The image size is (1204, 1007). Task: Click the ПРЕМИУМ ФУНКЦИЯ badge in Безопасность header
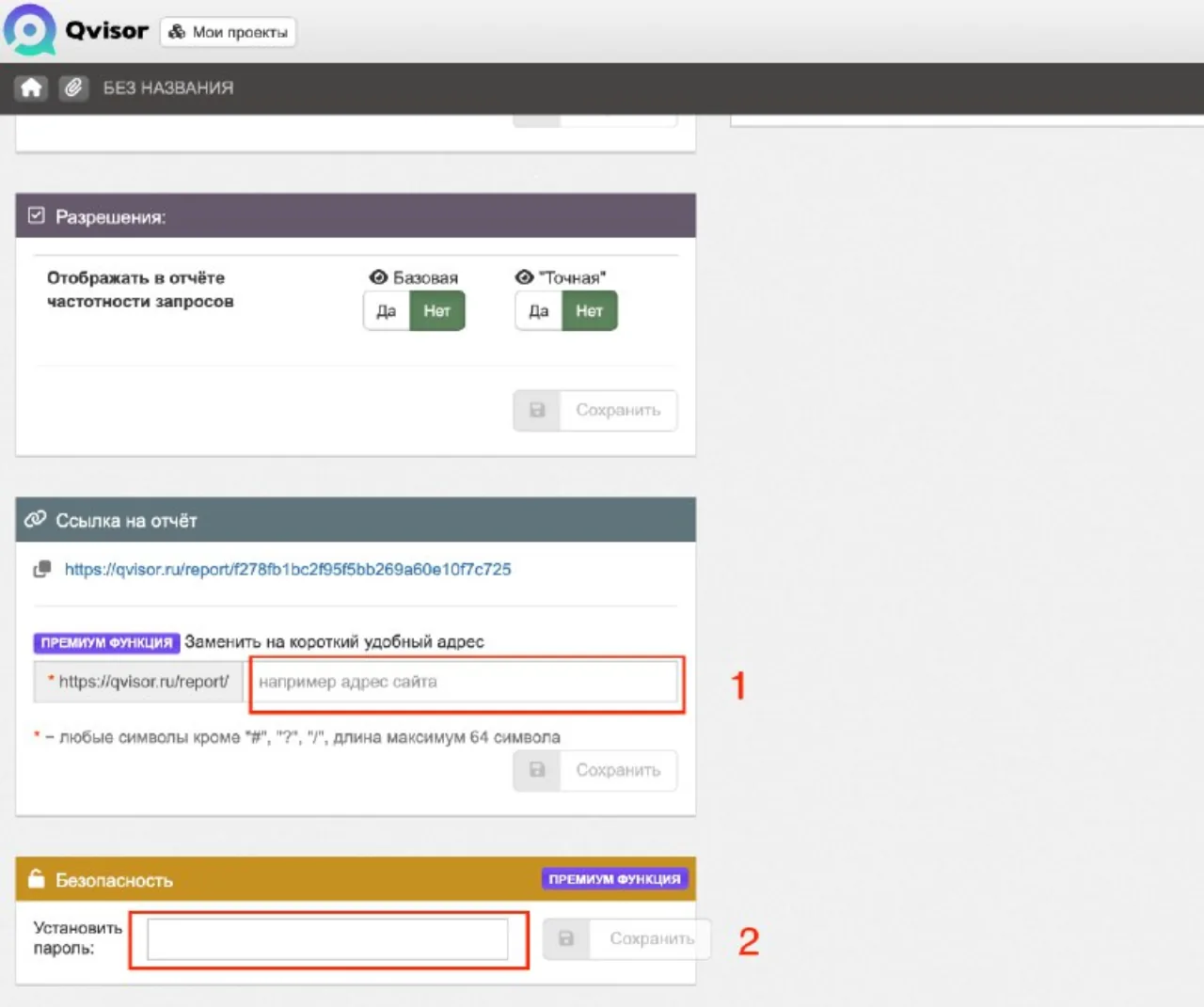point(614,879)
